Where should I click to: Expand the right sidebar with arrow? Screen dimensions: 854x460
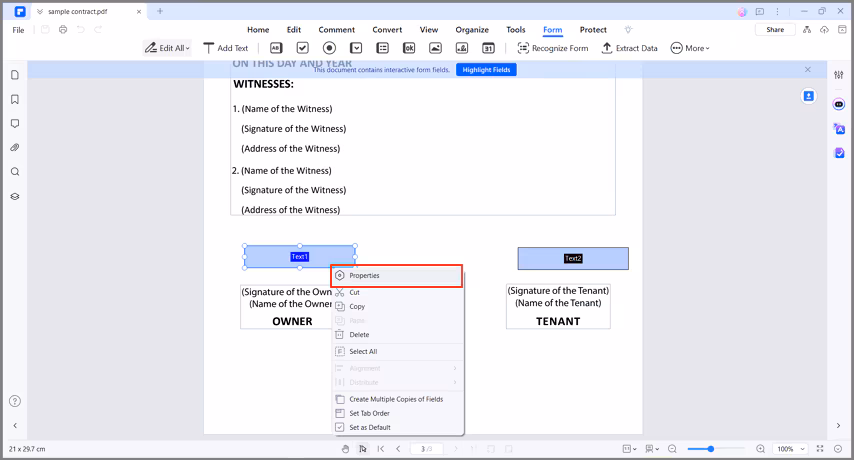pos(839,426)
